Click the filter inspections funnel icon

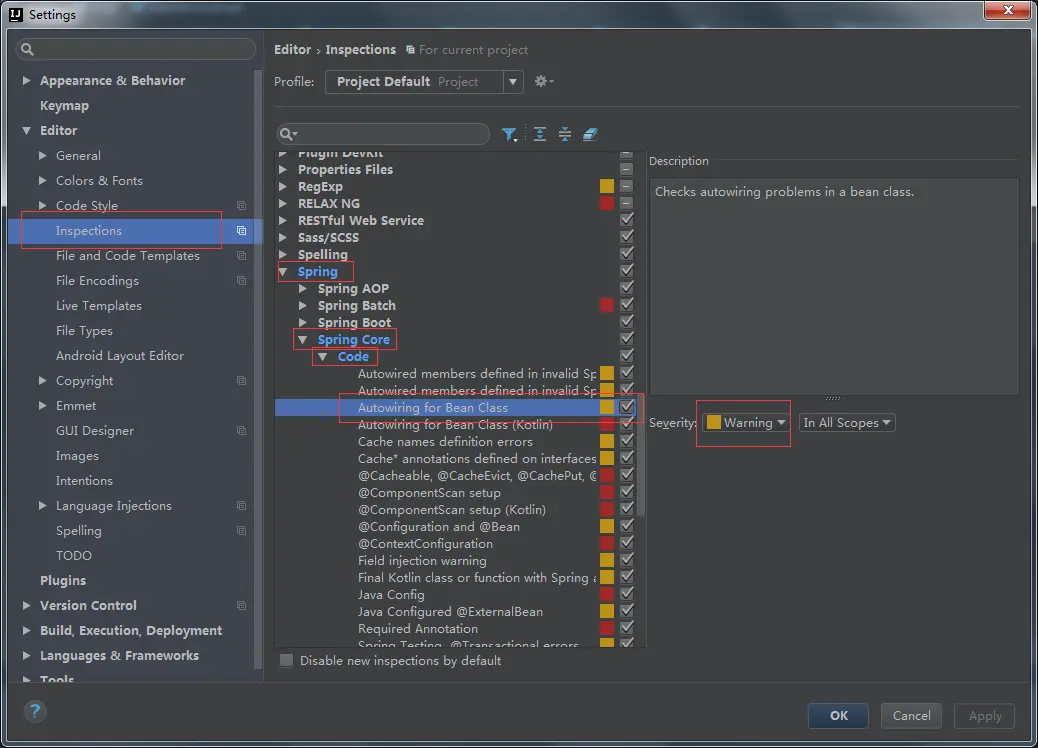[508, 134]
